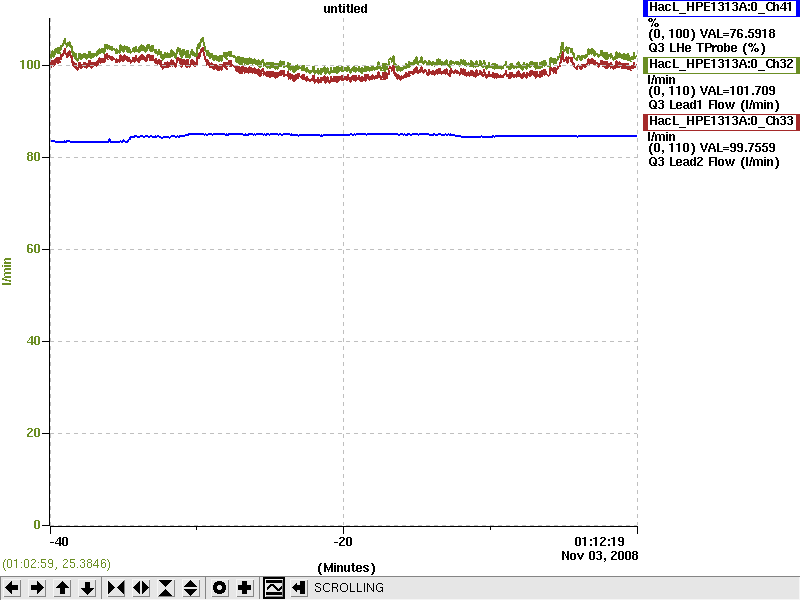
Task: Click the plus crosshair icon
Action: click(x=244, y=588)
